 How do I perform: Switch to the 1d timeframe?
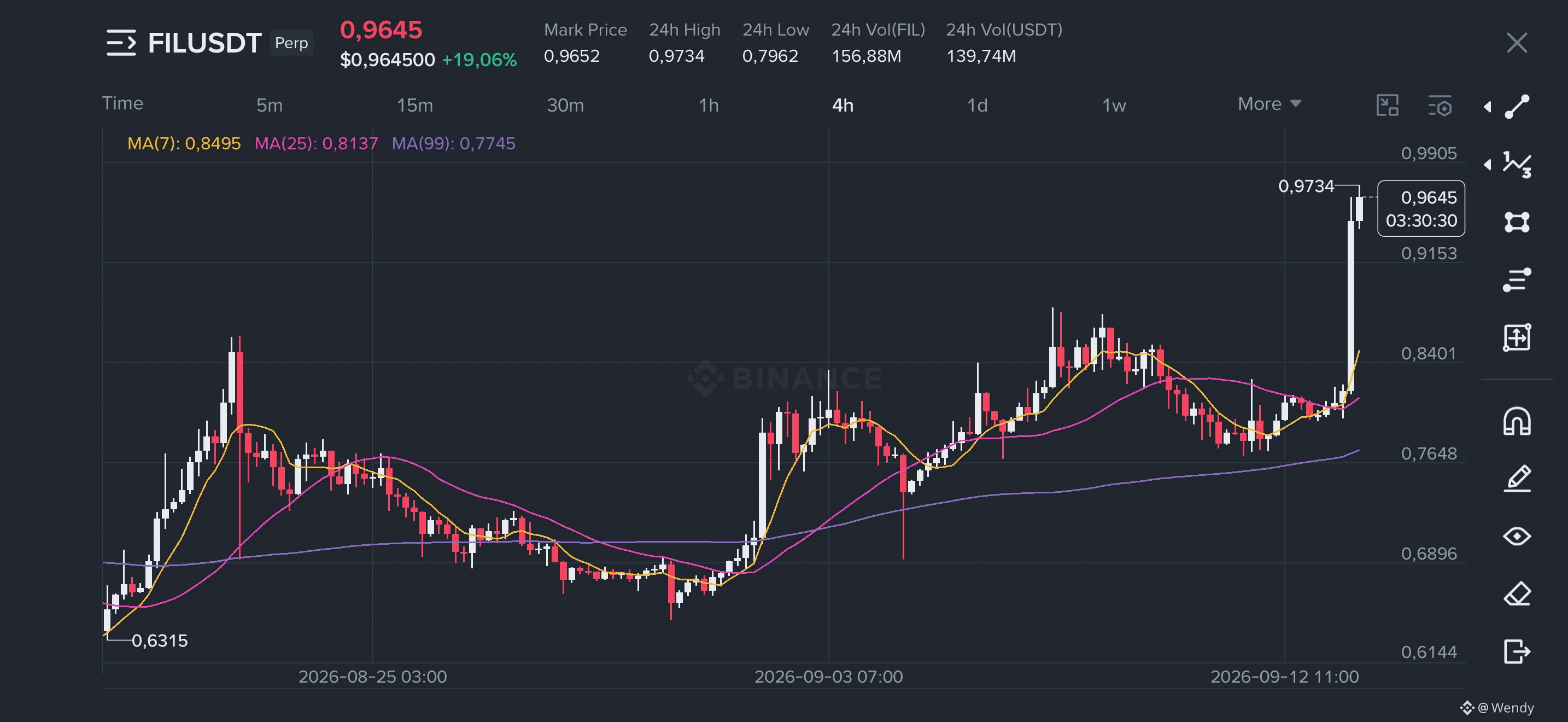point(977,106)
